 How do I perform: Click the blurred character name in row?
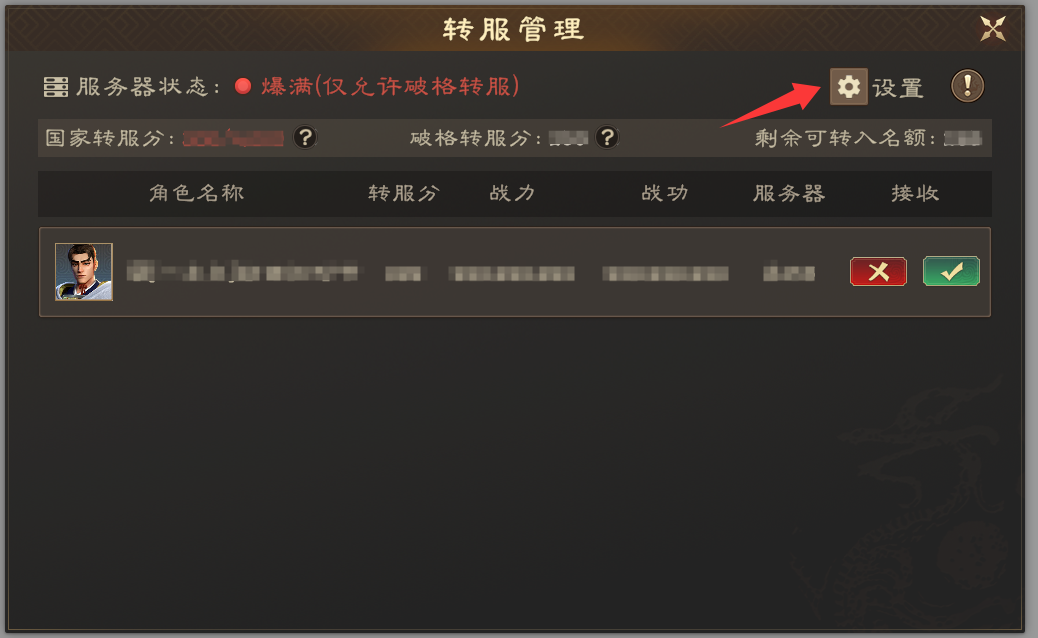pyautogui.click(x=242, y=272)
